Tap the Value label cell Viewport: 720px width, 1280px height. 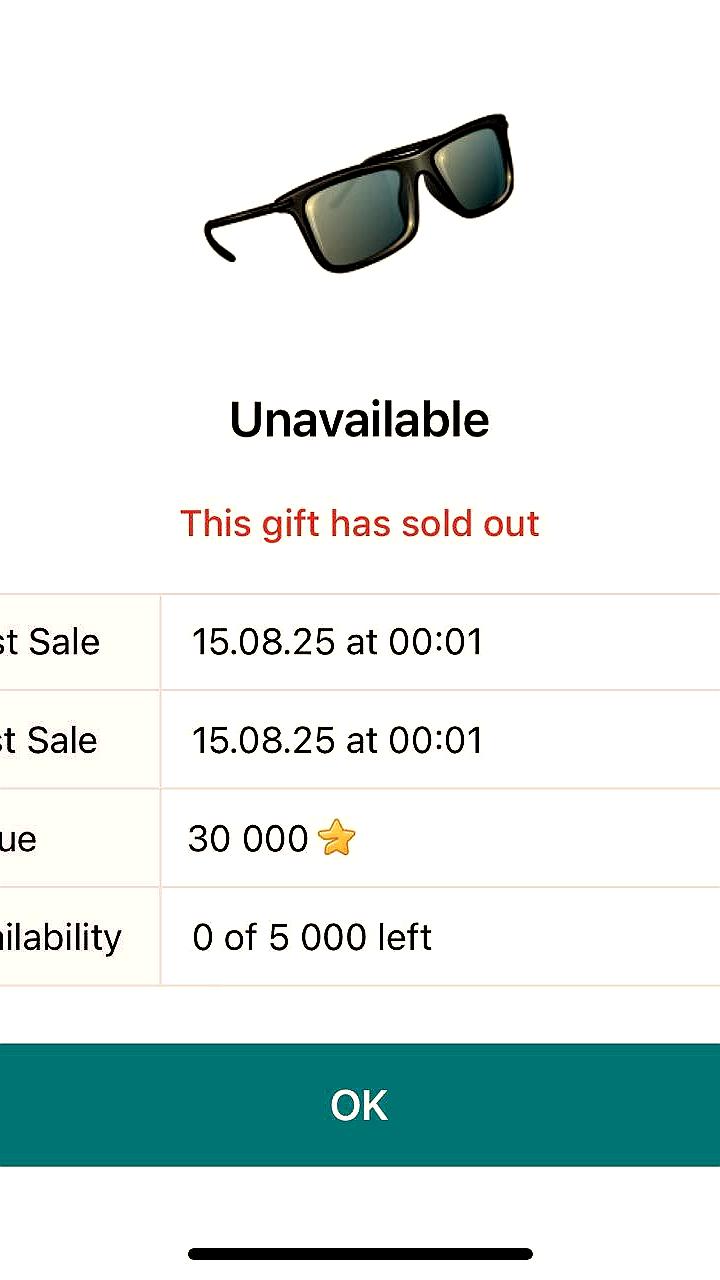[80, 838]
